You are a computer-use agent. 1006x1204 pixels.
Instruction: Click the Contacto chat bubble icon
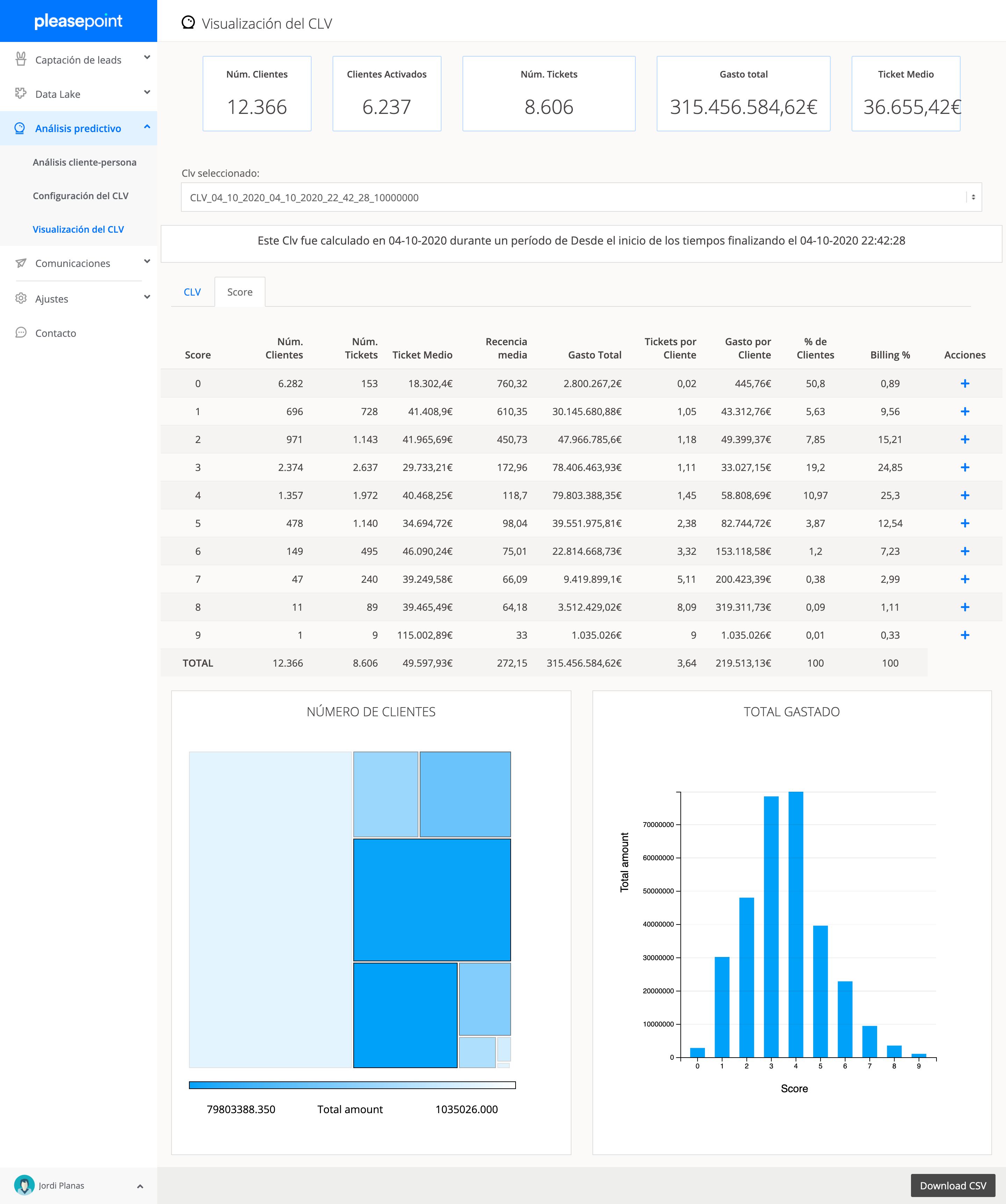[x=21, y=333]
